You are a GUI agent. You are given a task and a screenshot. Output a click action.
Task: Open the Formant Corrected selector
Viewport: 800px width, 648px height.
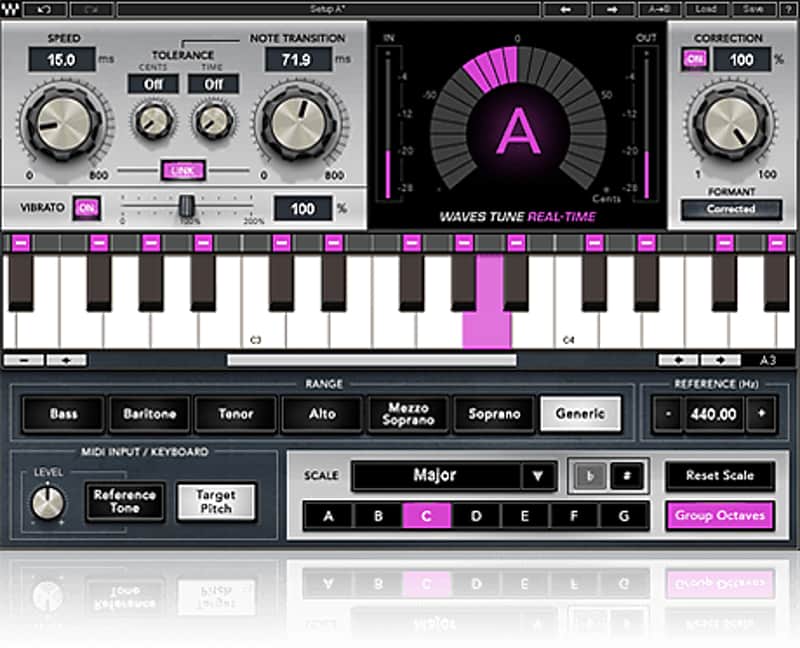731,209
